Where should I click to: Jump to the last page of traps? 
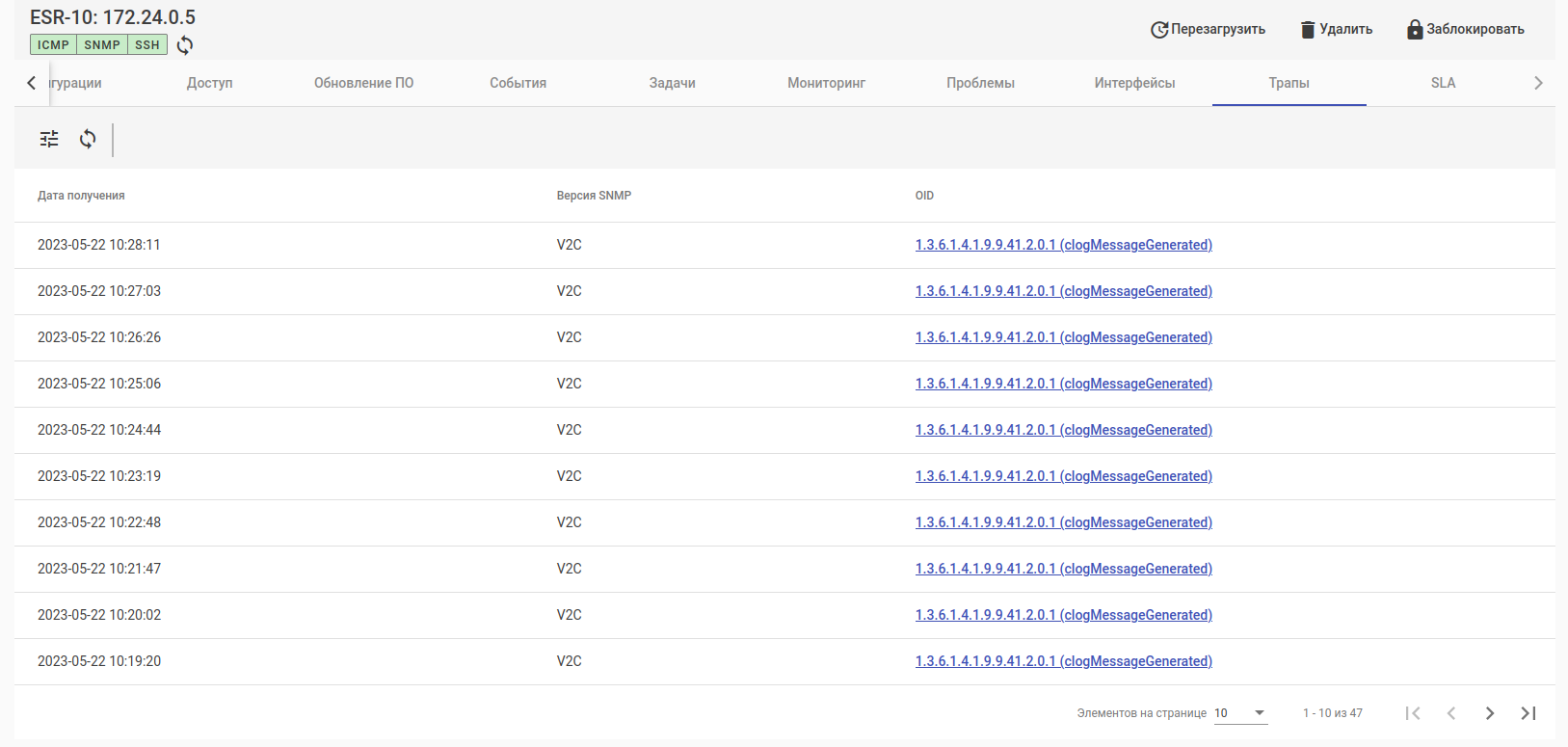click(x=1528, y=713)
